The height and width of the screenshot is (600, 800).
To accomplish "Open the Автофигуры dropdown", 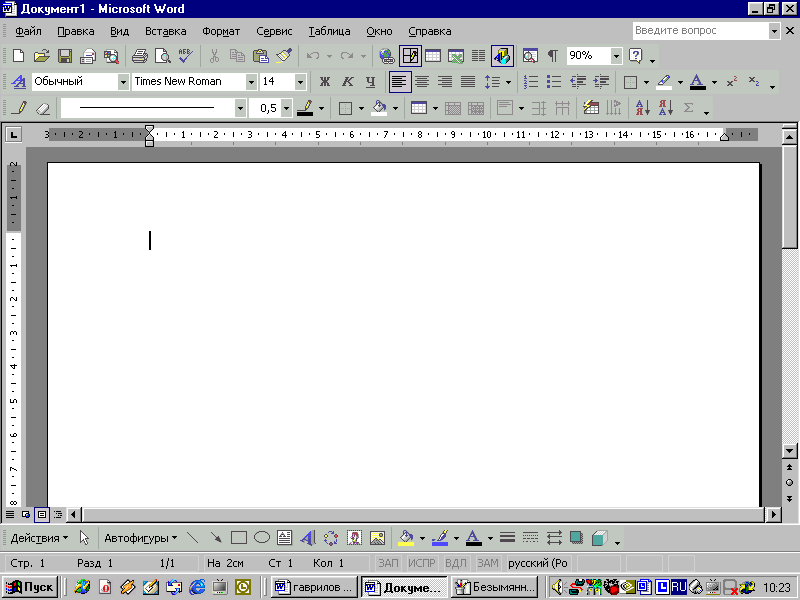I will click(140, 538).
